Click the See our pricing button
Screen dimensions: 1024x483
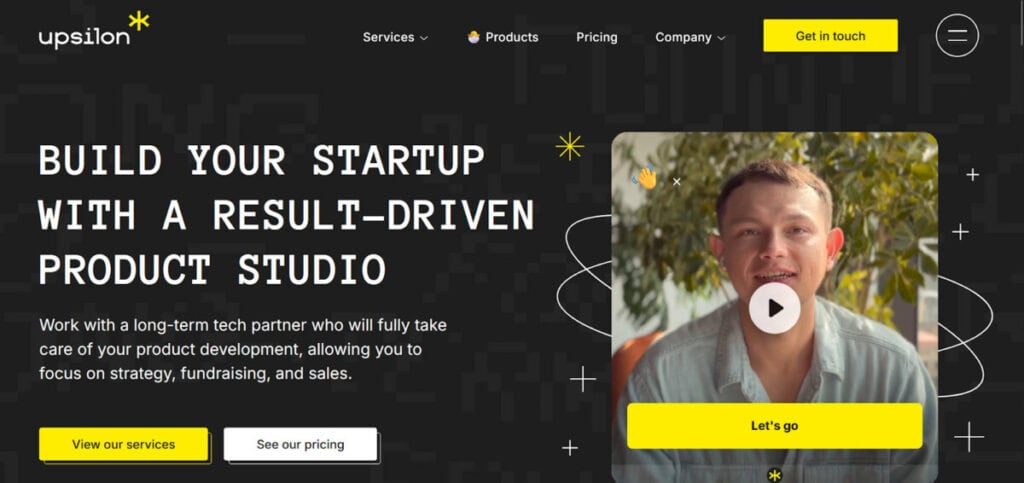(x=300, y=444)
